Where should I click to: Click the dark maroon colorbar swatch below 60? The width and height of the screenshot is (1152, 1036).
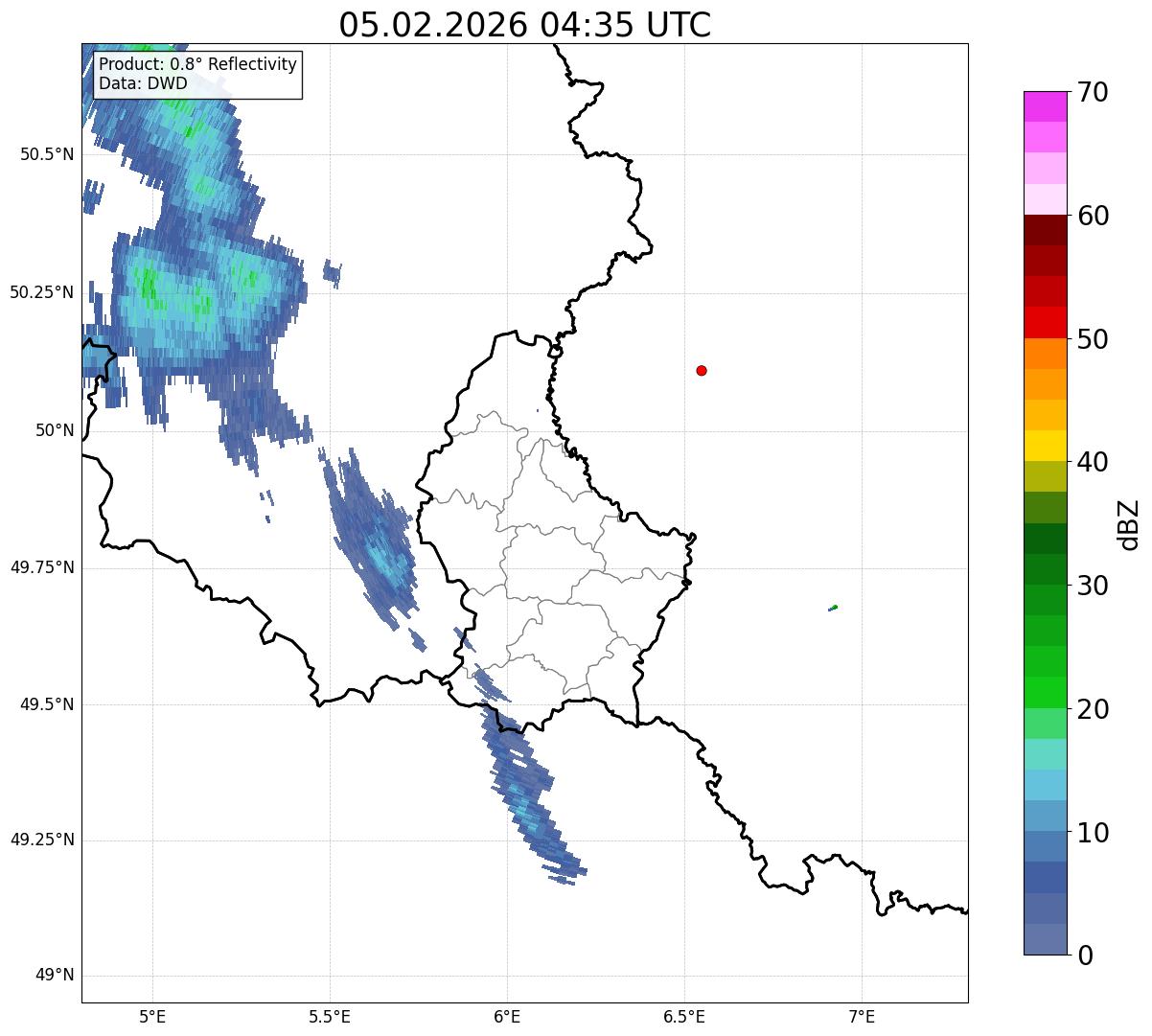click(1045, 230)
